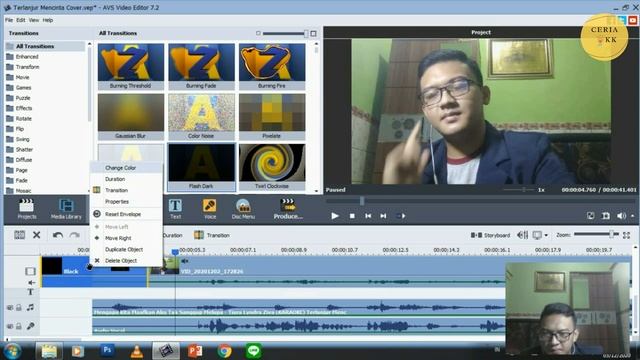The width and height of the screenshot is (640, 360).
Task: Open the Text tool in main toolbar
Action: pyautogui.click(x=176, y=209)
